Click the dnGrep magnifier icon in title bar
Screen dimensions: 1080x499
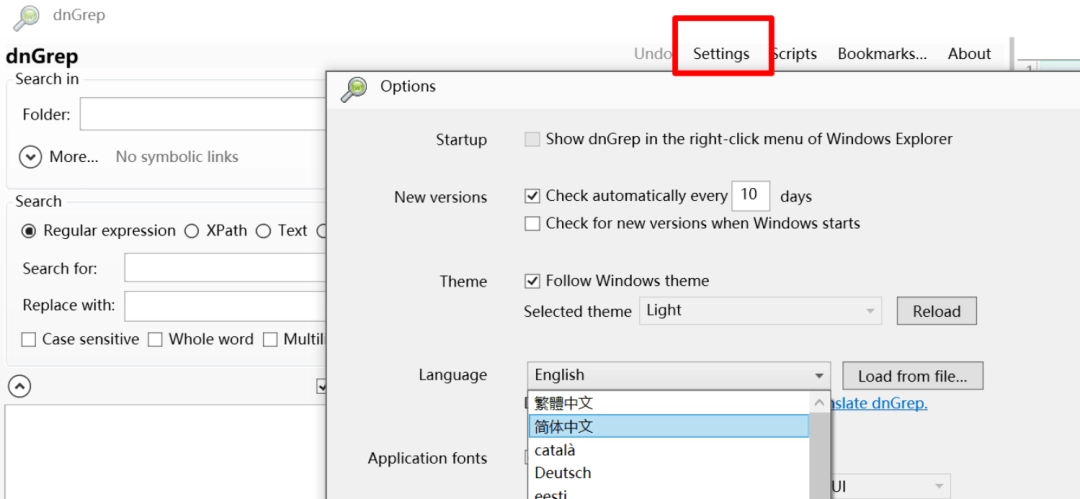[27, 16]
